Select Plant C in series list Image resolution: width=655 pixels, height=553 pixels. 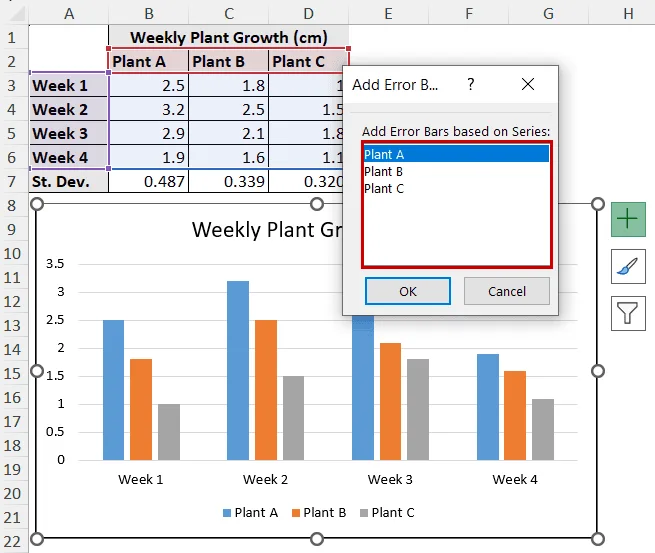pos(456,188)
